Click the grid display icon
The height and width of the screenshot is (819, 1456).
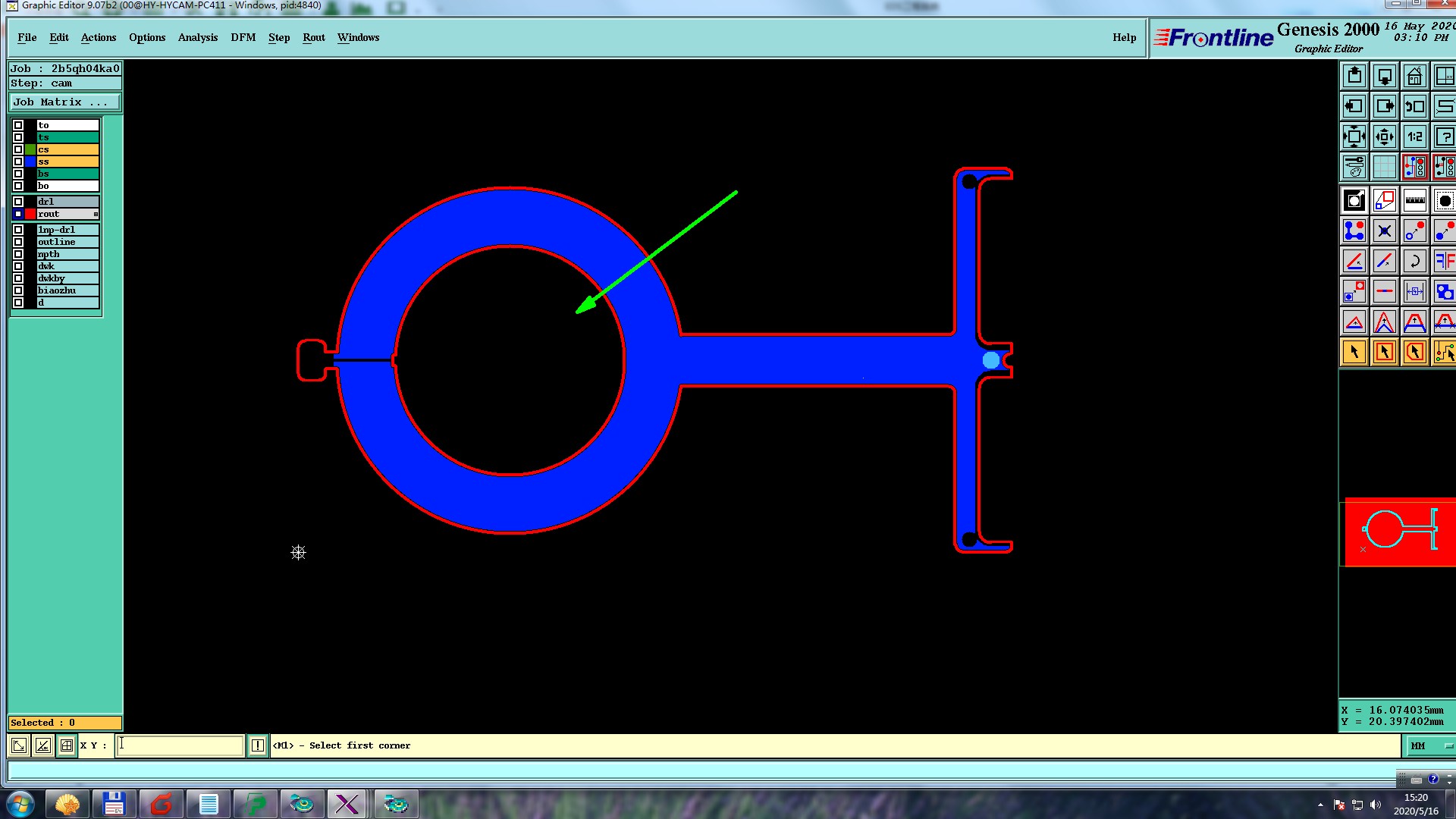coord(1384,167)
